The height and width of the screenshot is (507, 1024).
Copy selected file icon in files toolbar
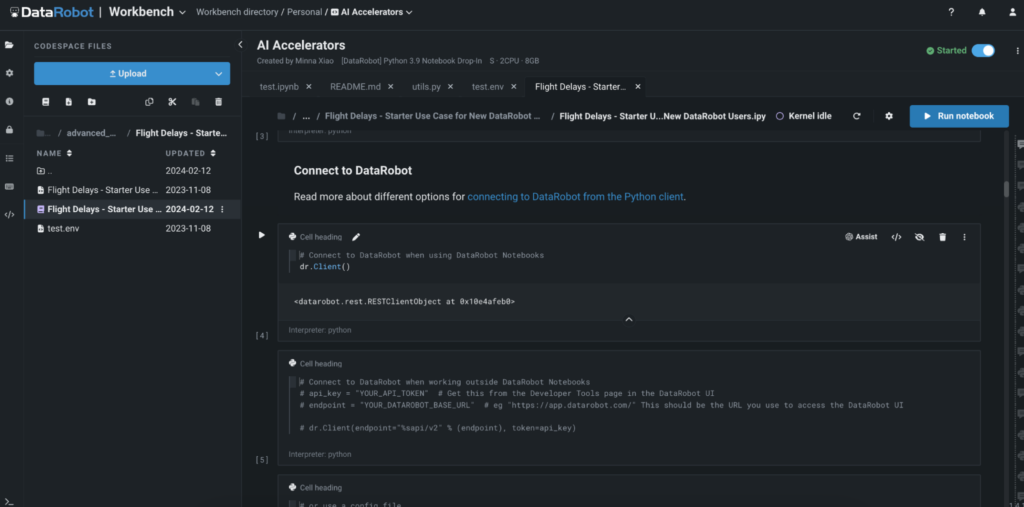(150, 102)
